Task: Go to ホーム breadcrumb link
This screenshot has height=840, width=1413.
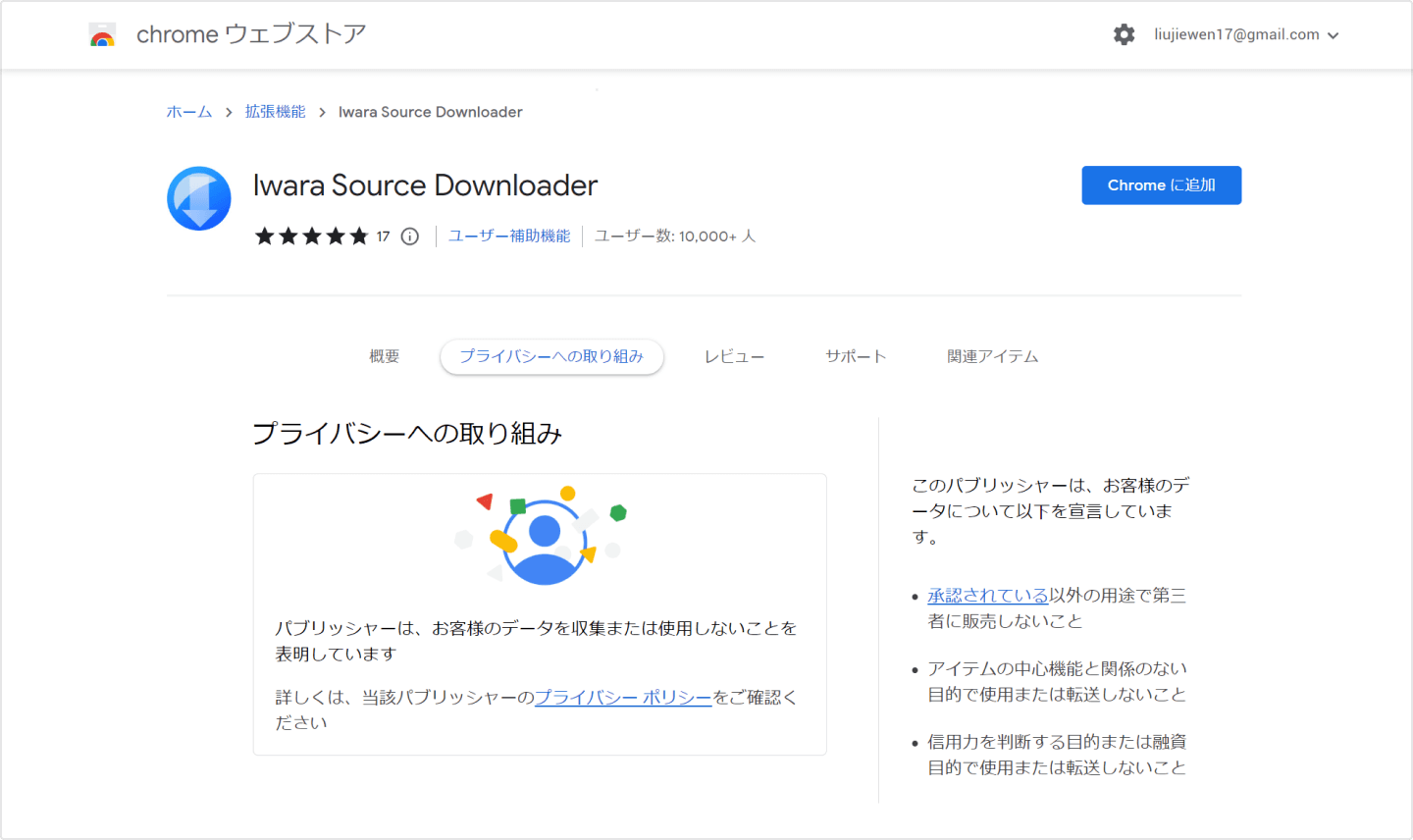Action: pyautogui.click(x=189, y=112)
